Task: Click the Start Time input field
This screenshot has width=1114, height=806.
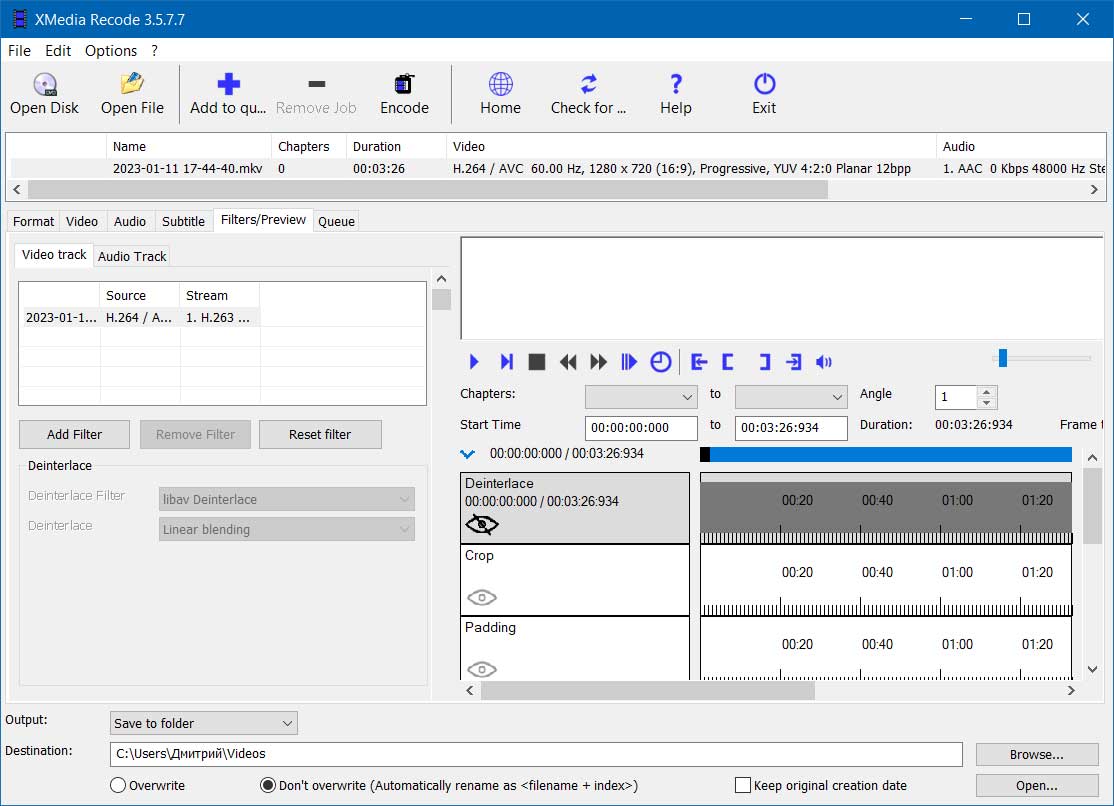Action: point(641,427)
